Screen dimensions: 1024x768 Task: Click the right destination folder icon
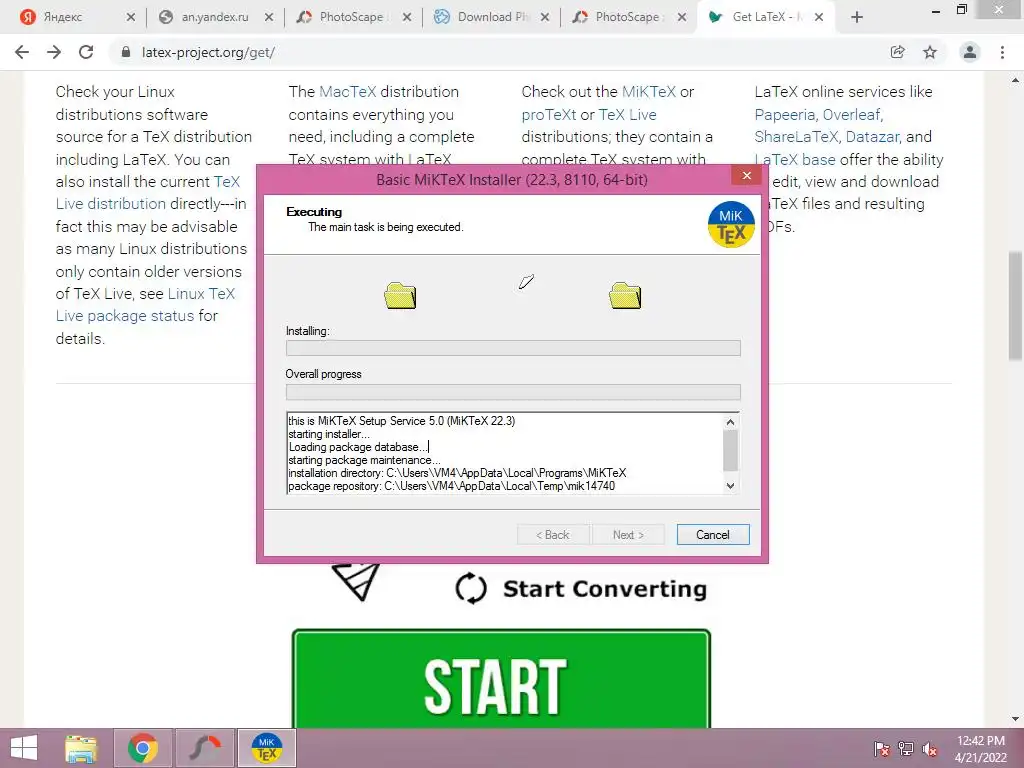click(x=625, y=295)
